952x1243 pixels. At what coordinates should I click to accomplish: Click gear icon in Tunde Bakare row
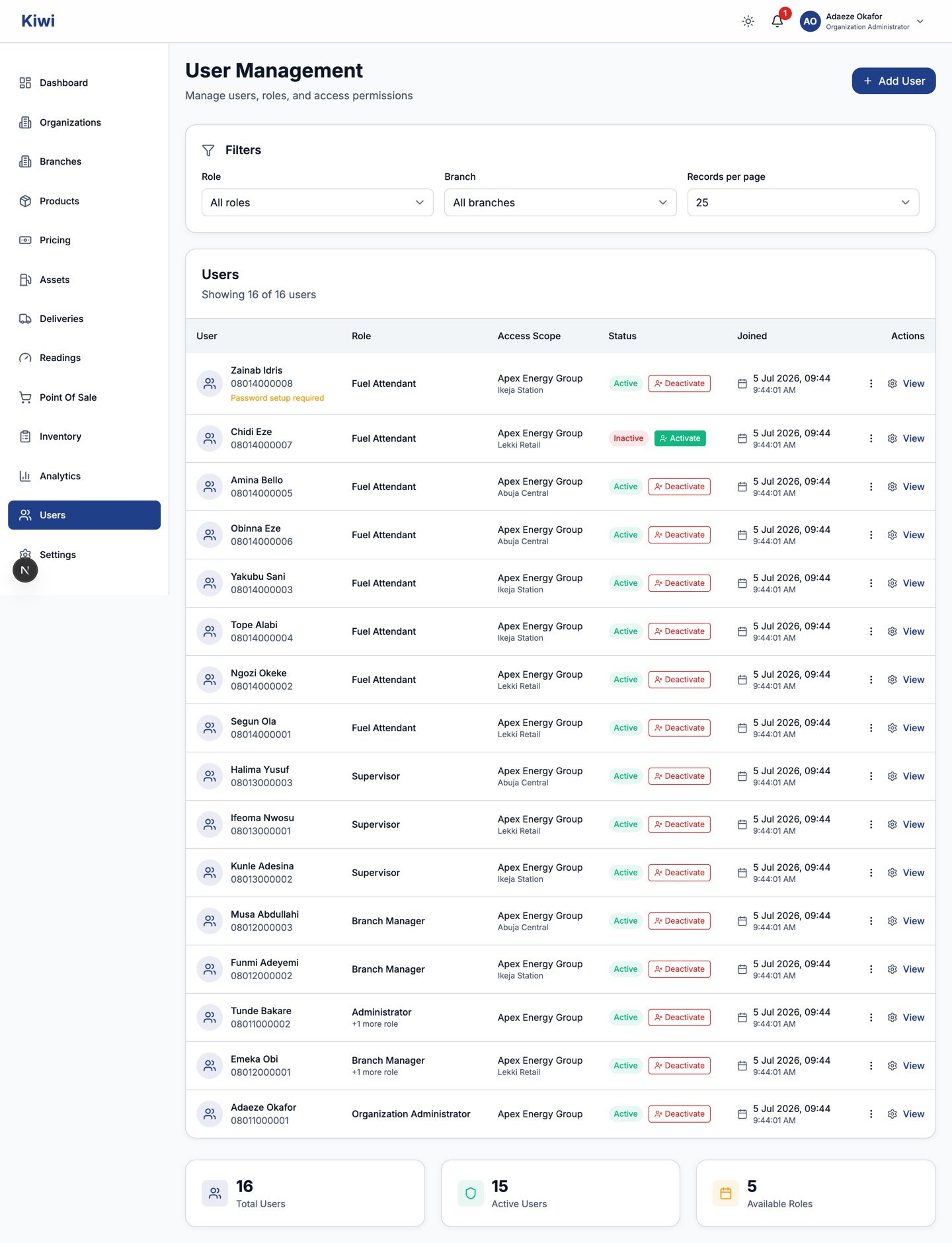point(892,1018)
